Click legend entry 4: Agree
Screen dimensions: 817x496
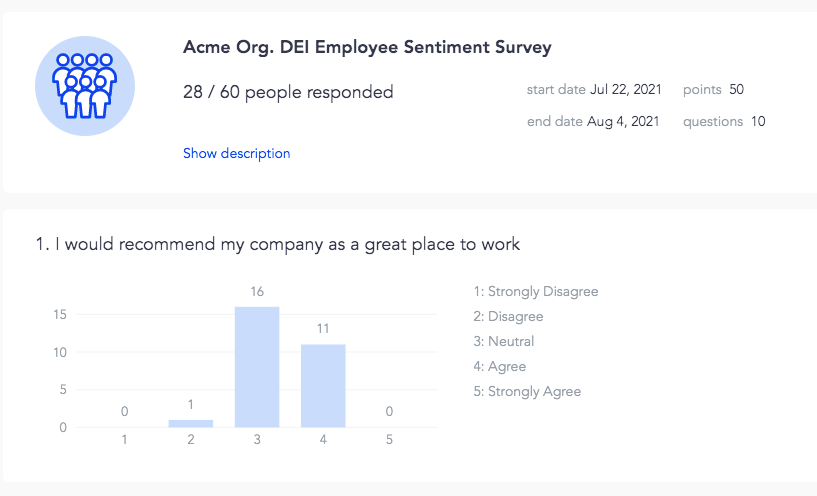(500, 367)
